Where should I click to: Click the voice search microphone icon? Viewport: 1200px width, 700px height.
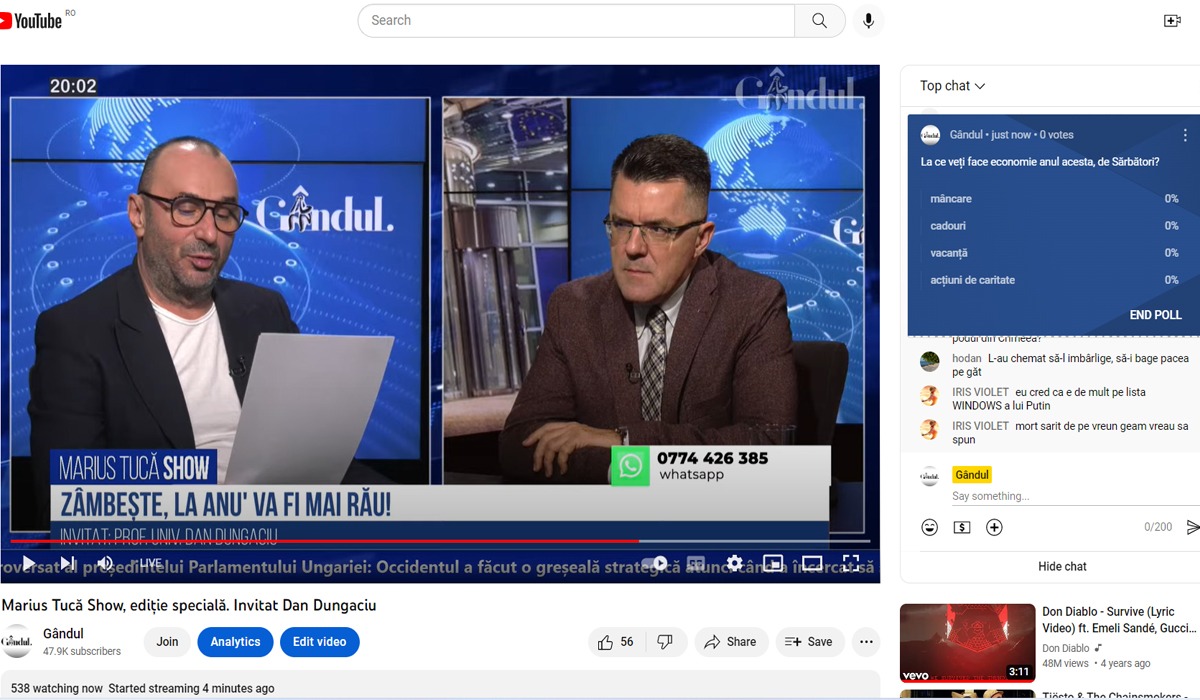(x=868, y=21)
